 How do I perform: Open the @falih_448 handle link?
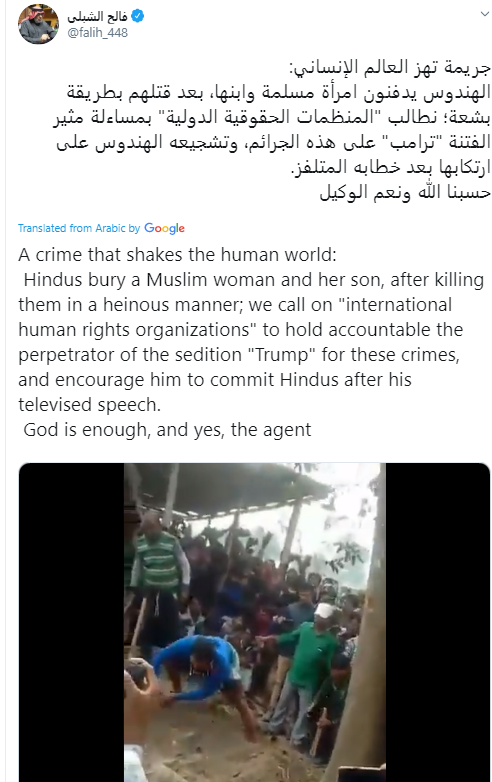click(x=97, y=33)
